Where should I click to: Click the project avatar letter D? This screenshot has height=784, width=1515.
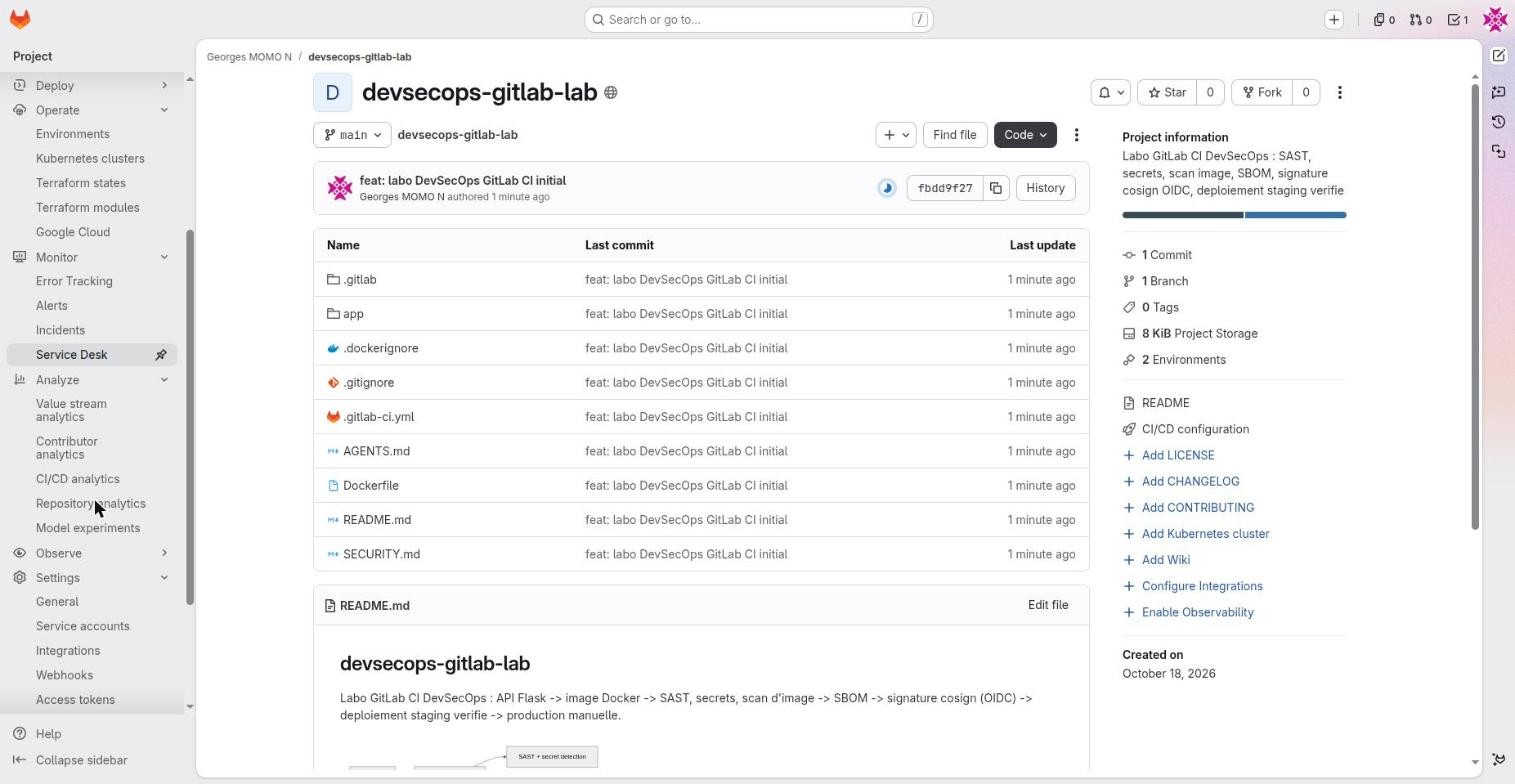click(x=332, y=93)
